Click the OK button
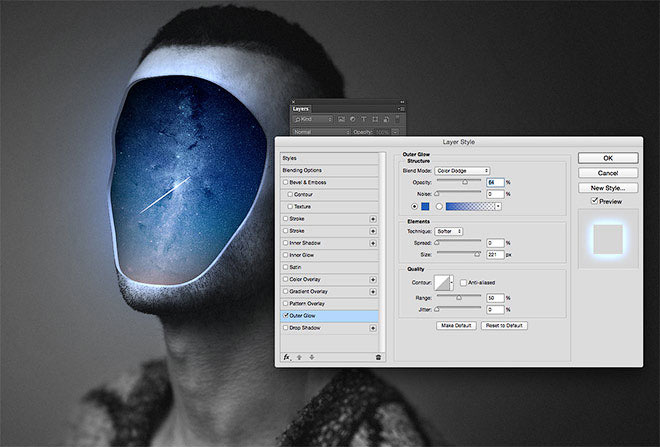The image size is (660, 447). [608, 158]
